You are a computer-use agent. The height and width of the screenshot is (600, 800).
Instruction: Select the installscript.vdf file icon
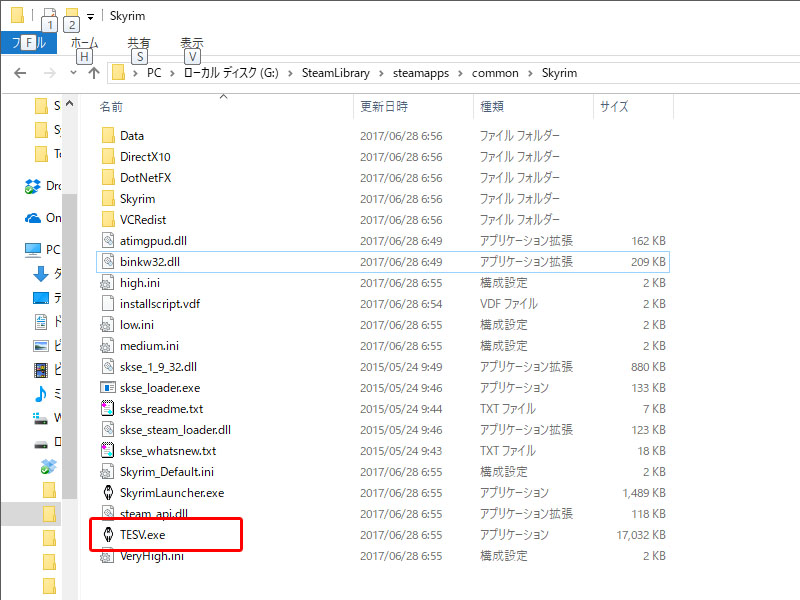point(108,304)
